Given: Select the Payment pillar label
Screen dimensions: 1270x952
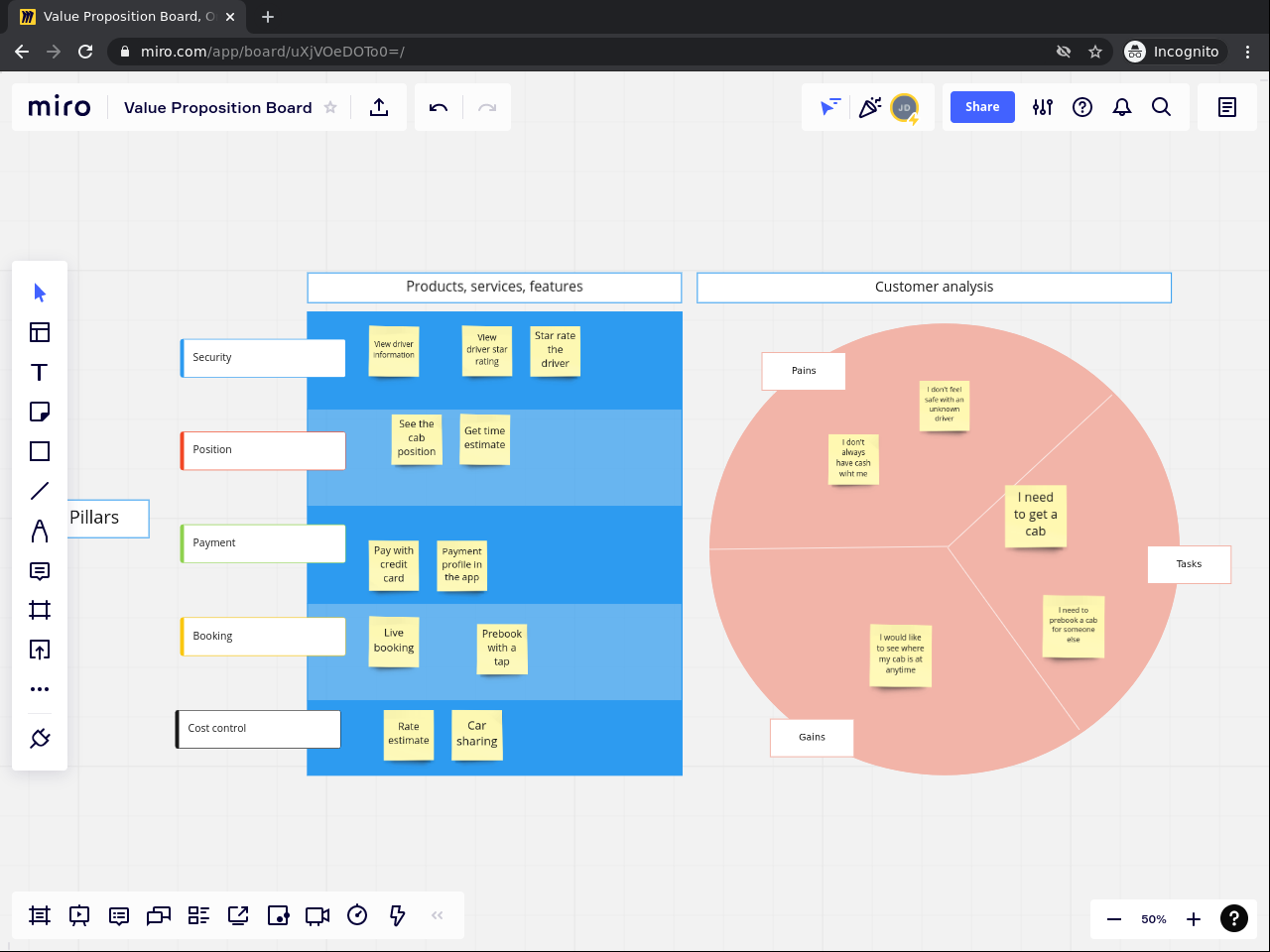Looking at the screenshot, I should pos(263,543).
